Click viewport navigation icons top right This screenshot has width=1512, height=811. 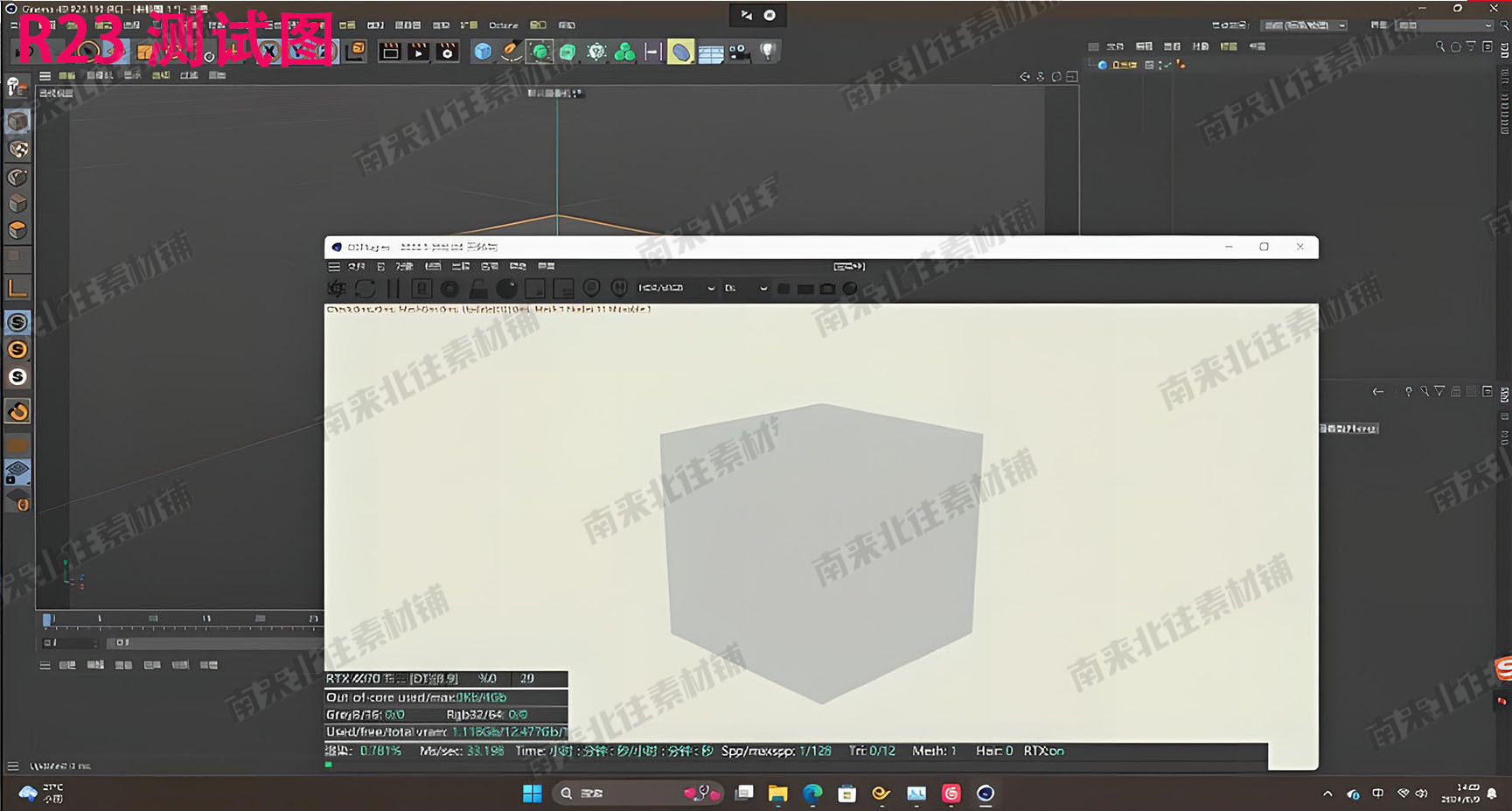[1048, 77]
